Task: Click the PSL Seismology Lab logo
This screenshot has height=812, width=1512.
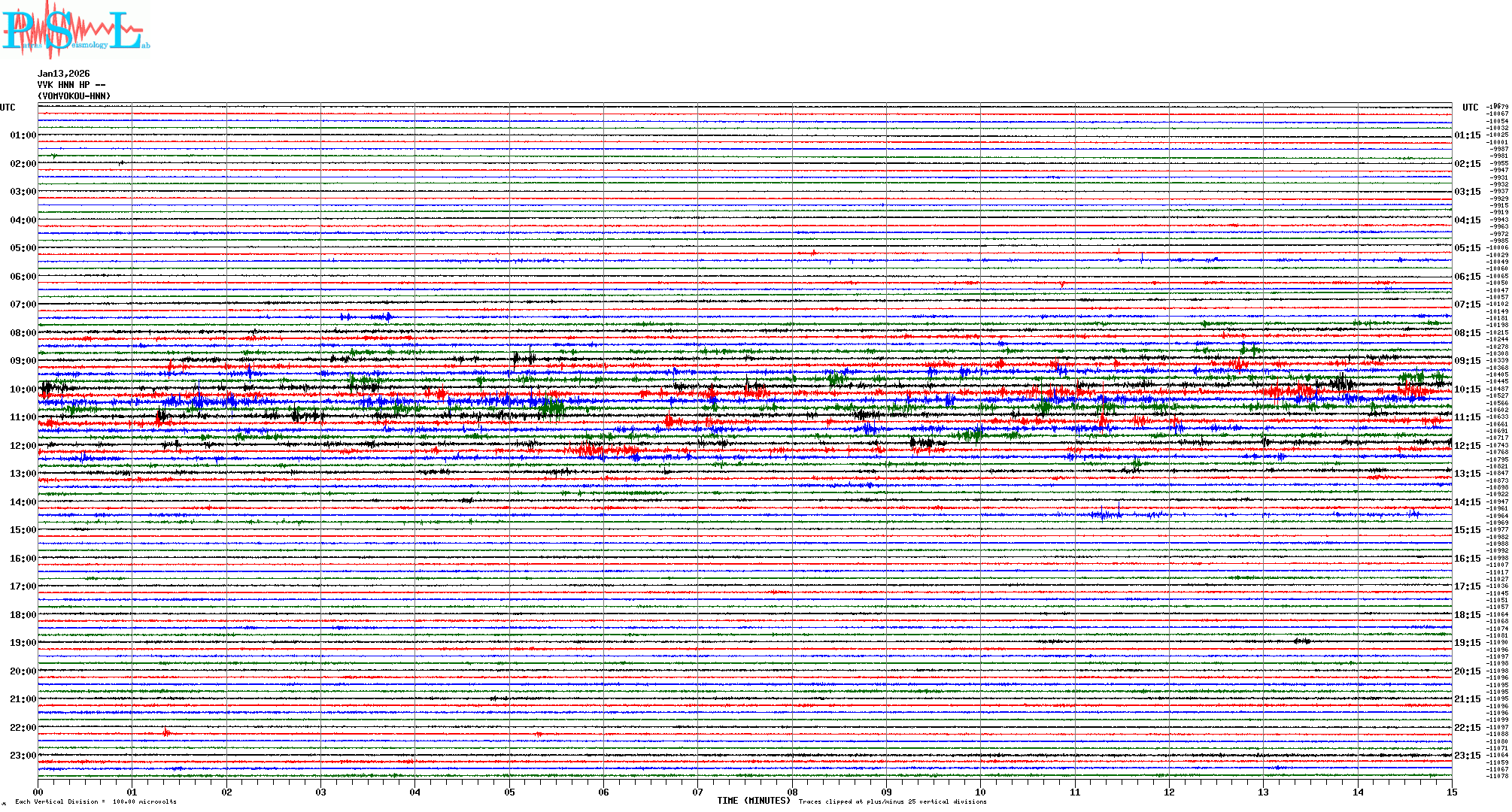Action: [75, 30]
